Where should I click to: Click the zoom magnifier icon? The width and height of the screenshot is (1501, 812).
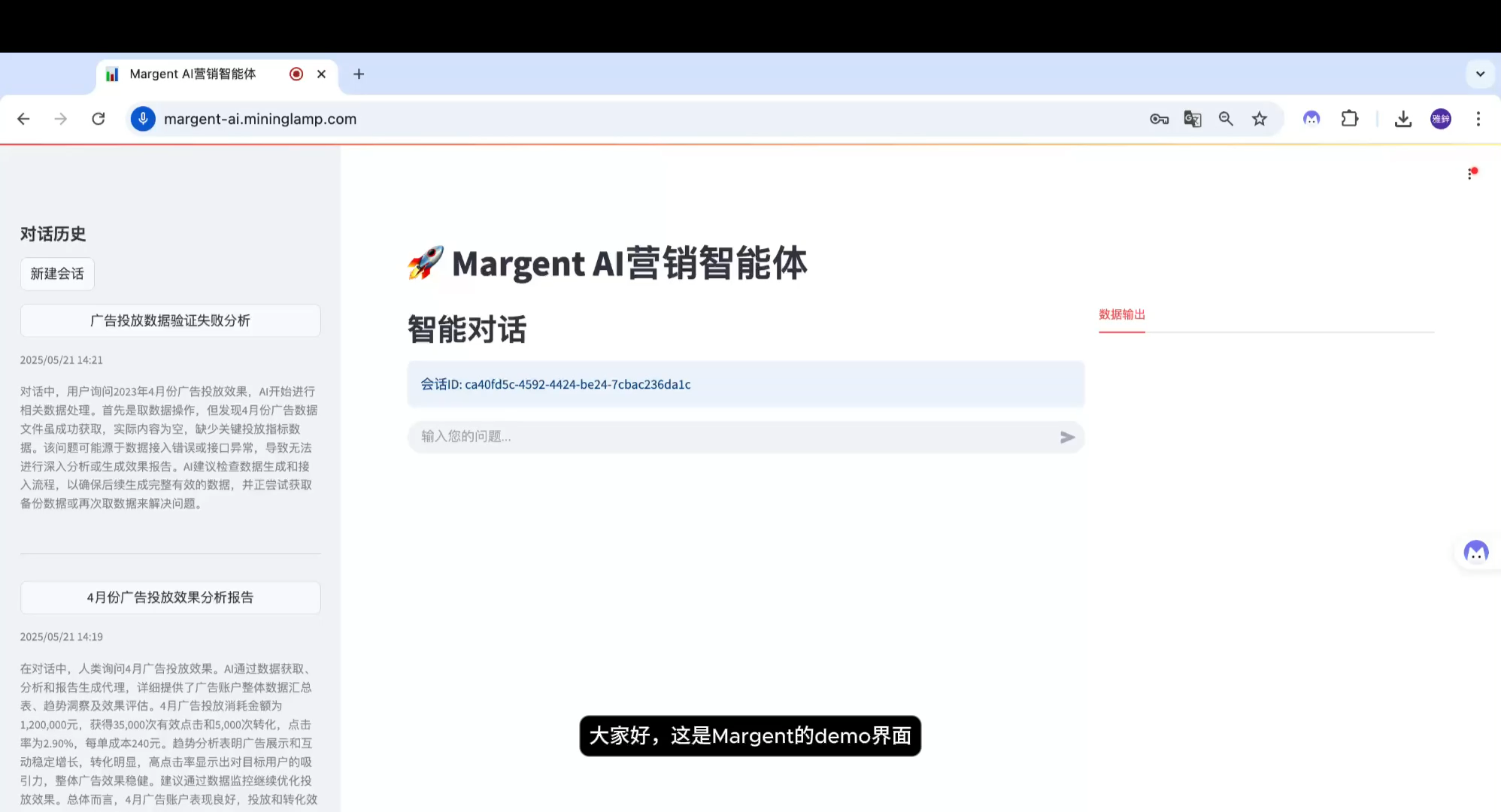pos(1226,119)
